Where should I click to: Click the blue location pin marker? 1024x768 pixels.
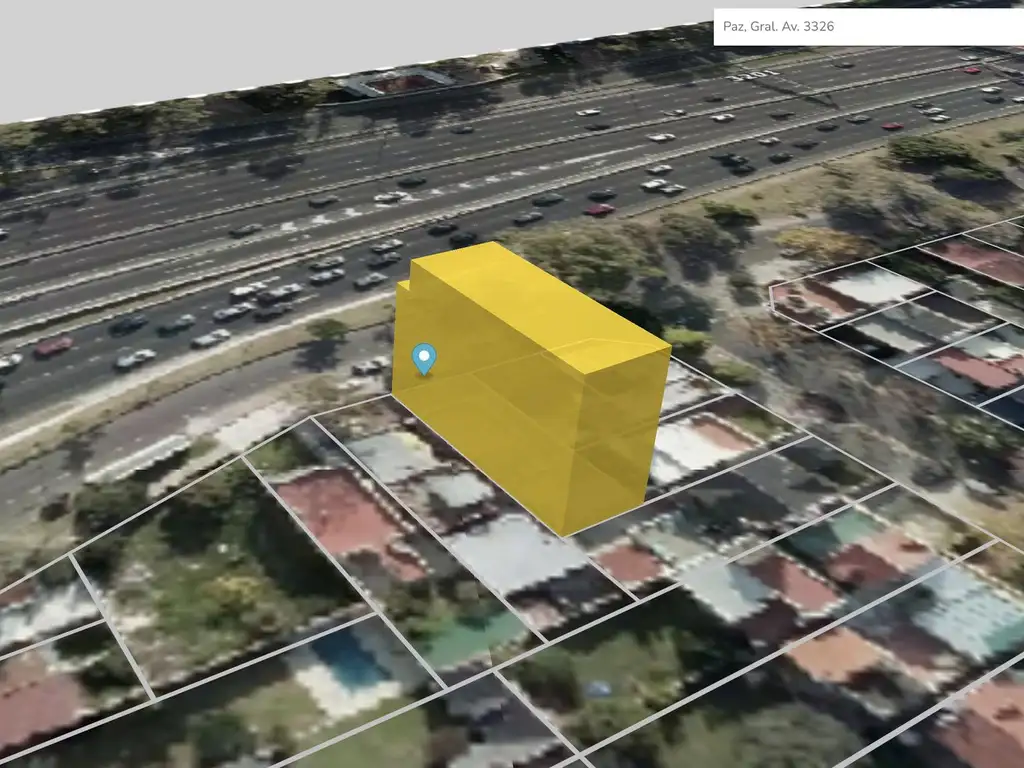425,357
